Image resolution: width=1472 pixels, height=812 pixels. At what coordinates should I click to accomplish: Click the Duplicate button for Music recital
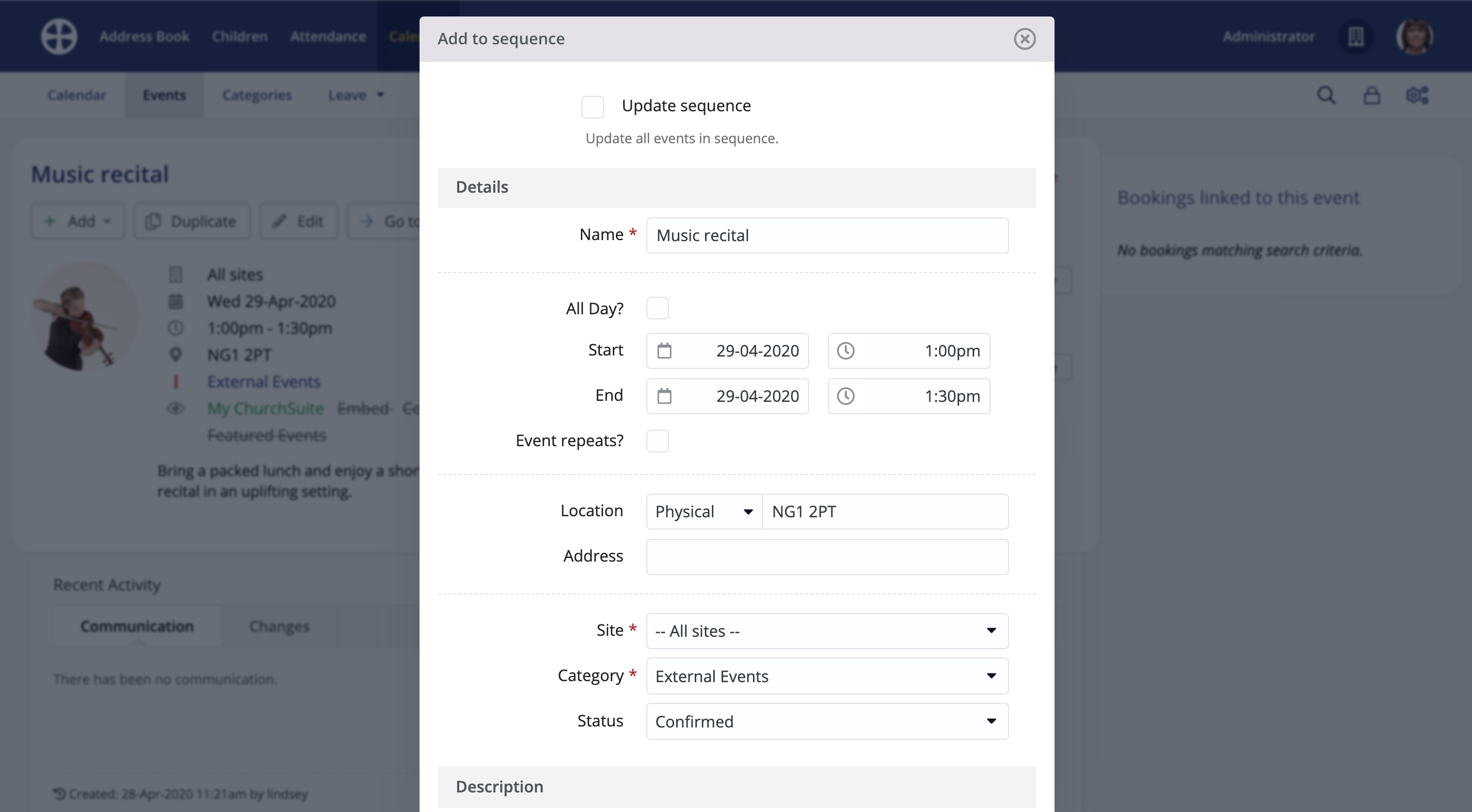pos(191,221)
